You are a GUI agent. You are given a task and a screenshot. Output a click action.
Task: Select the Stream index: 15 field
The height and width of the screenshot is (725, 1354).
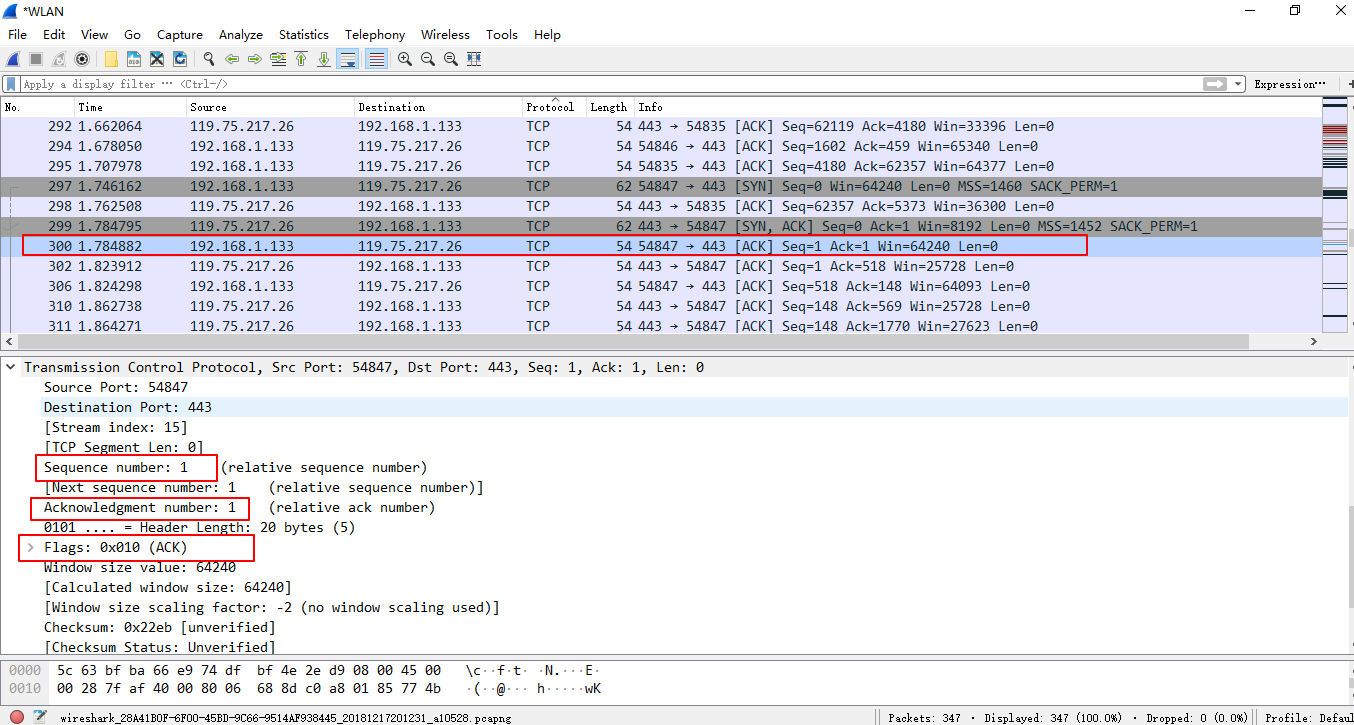(115, 427)
